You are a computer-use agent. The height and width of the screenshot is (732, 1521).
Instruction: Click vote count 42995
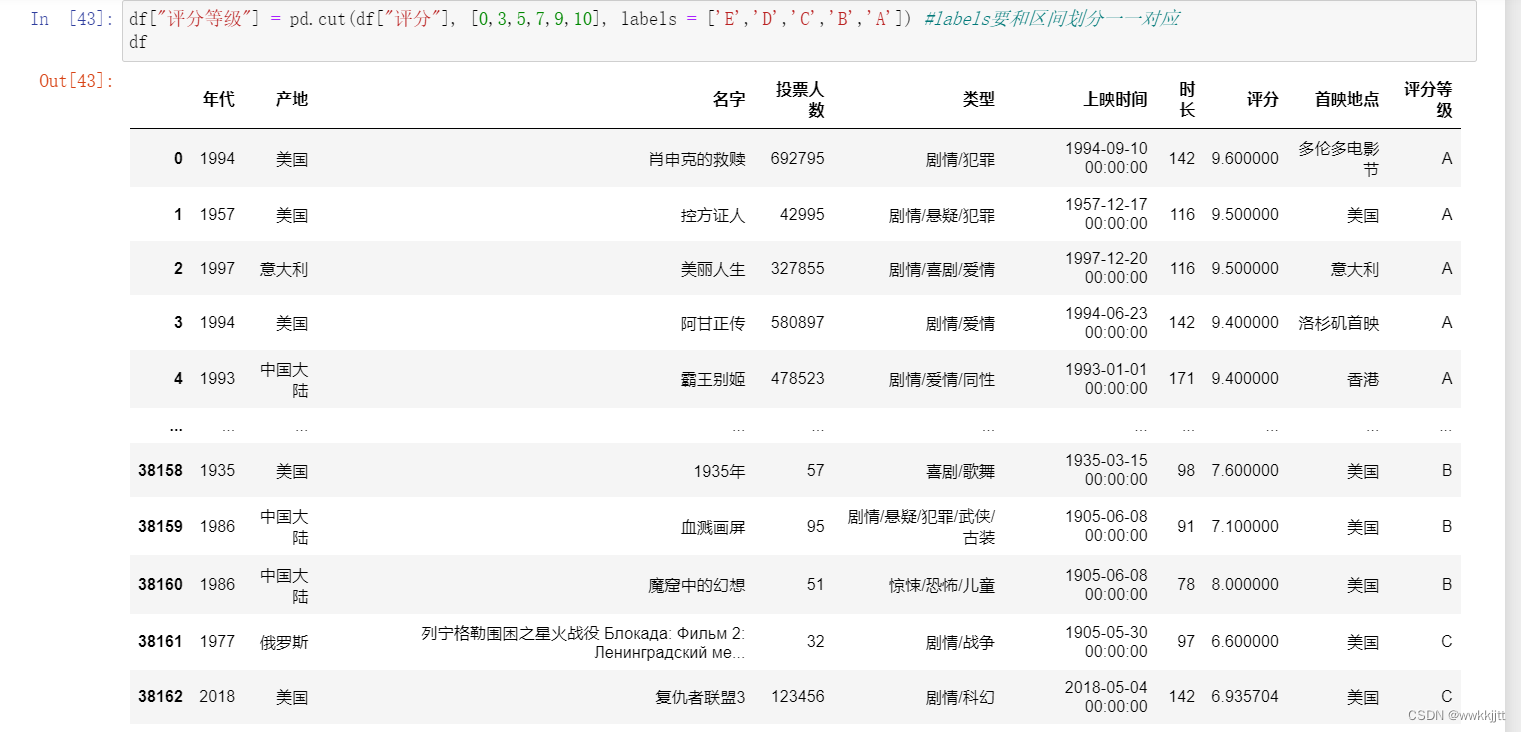click(x=802, y=215)
